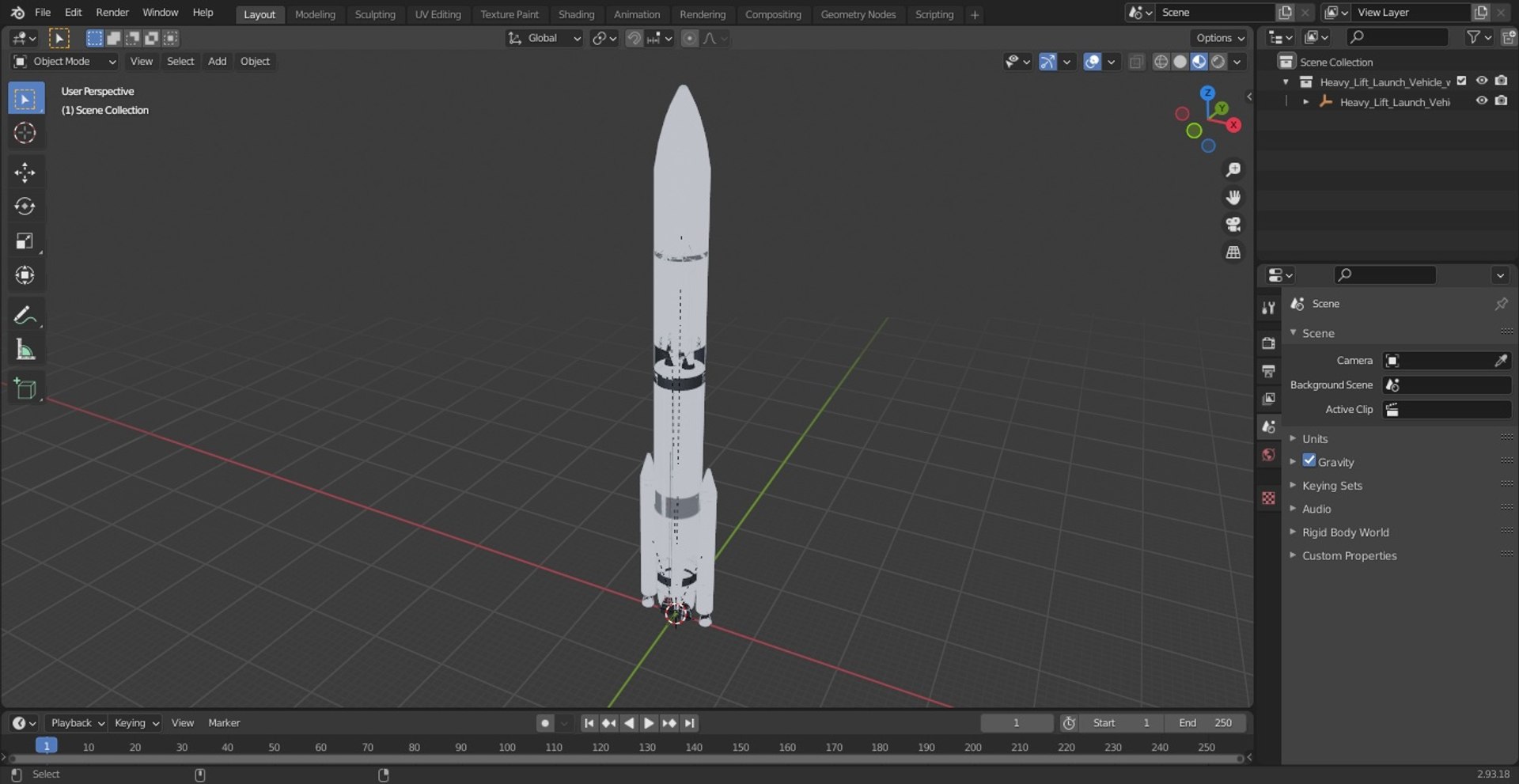Viewport: 1519px width, 784px height.
Task: Click the Pan view hand icon
Action: (1233, 197)
